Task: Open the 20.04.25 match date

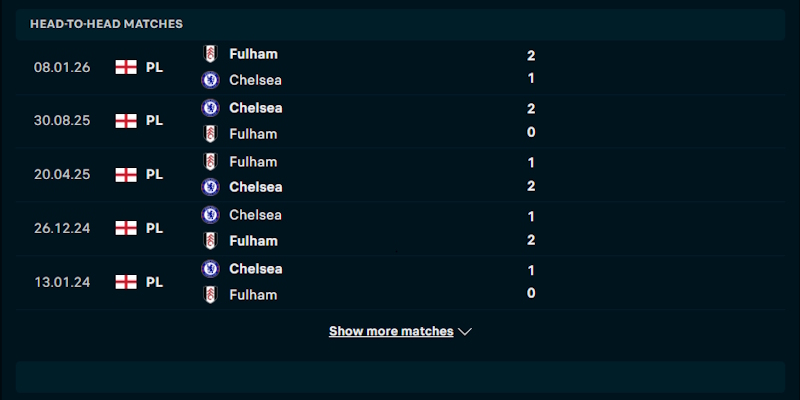Action: pyautogui.click(x=62, y=174)
